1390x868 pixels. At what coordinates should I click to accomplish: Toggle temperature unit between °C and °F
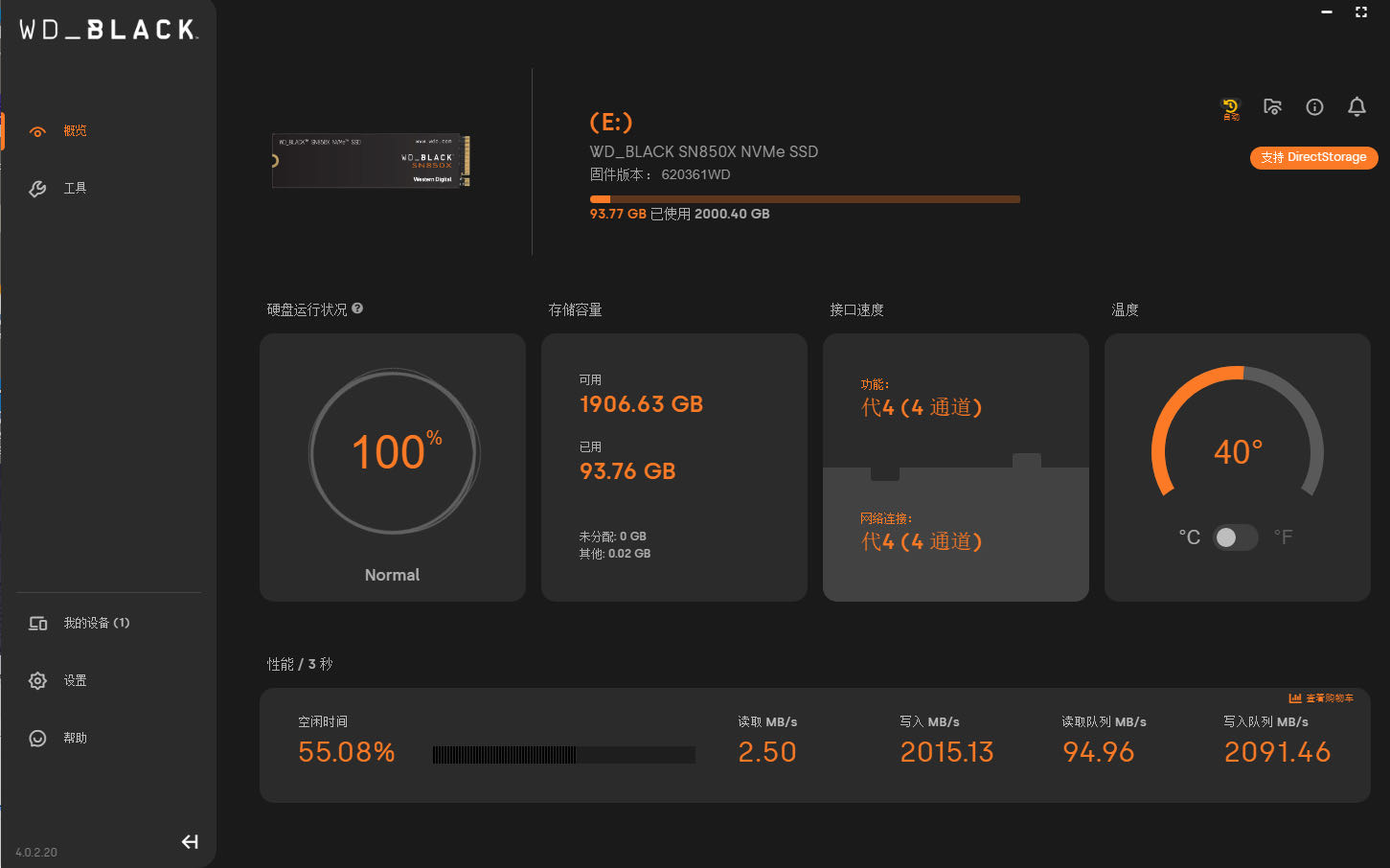click(x=1235, y=537)
